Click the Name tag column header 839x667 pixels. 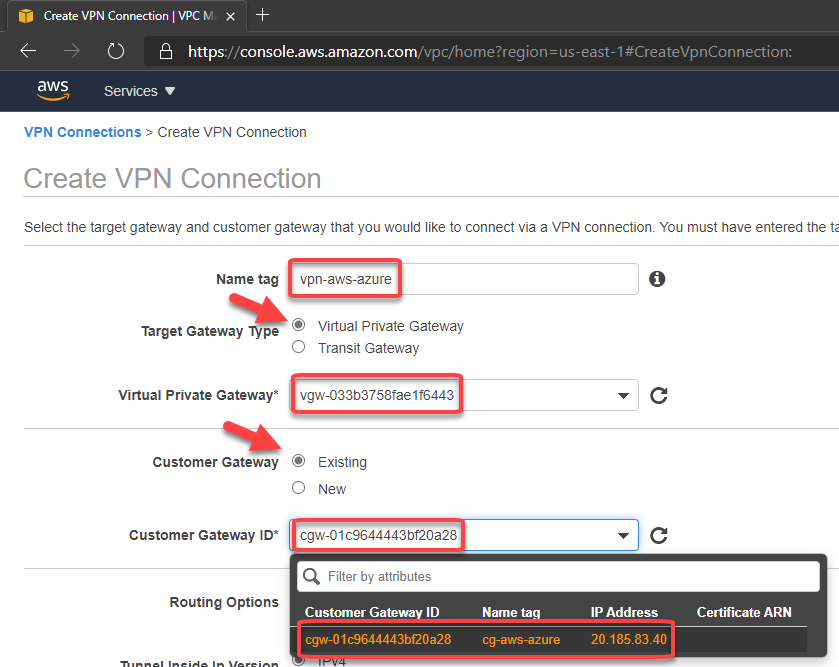pyautogui.click(x=511, y=612)
